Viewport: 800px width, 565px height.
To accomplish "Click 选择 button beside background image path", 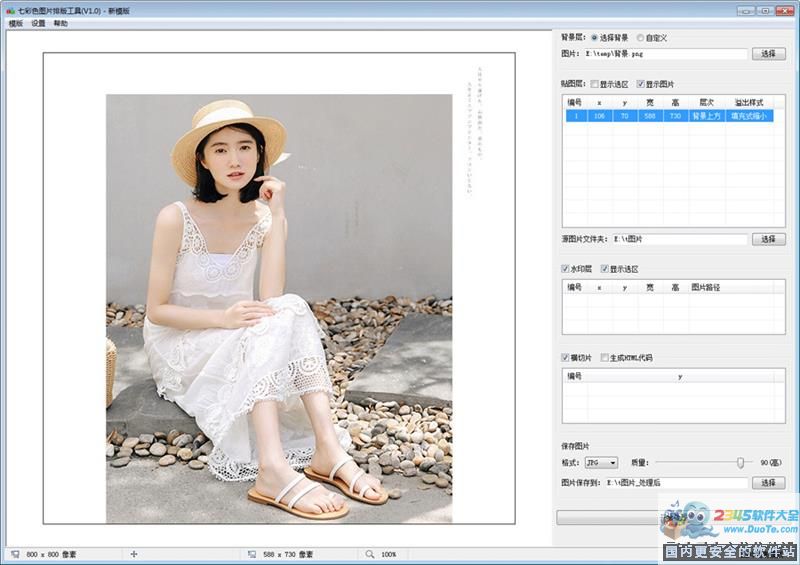I will pos(768,54).
